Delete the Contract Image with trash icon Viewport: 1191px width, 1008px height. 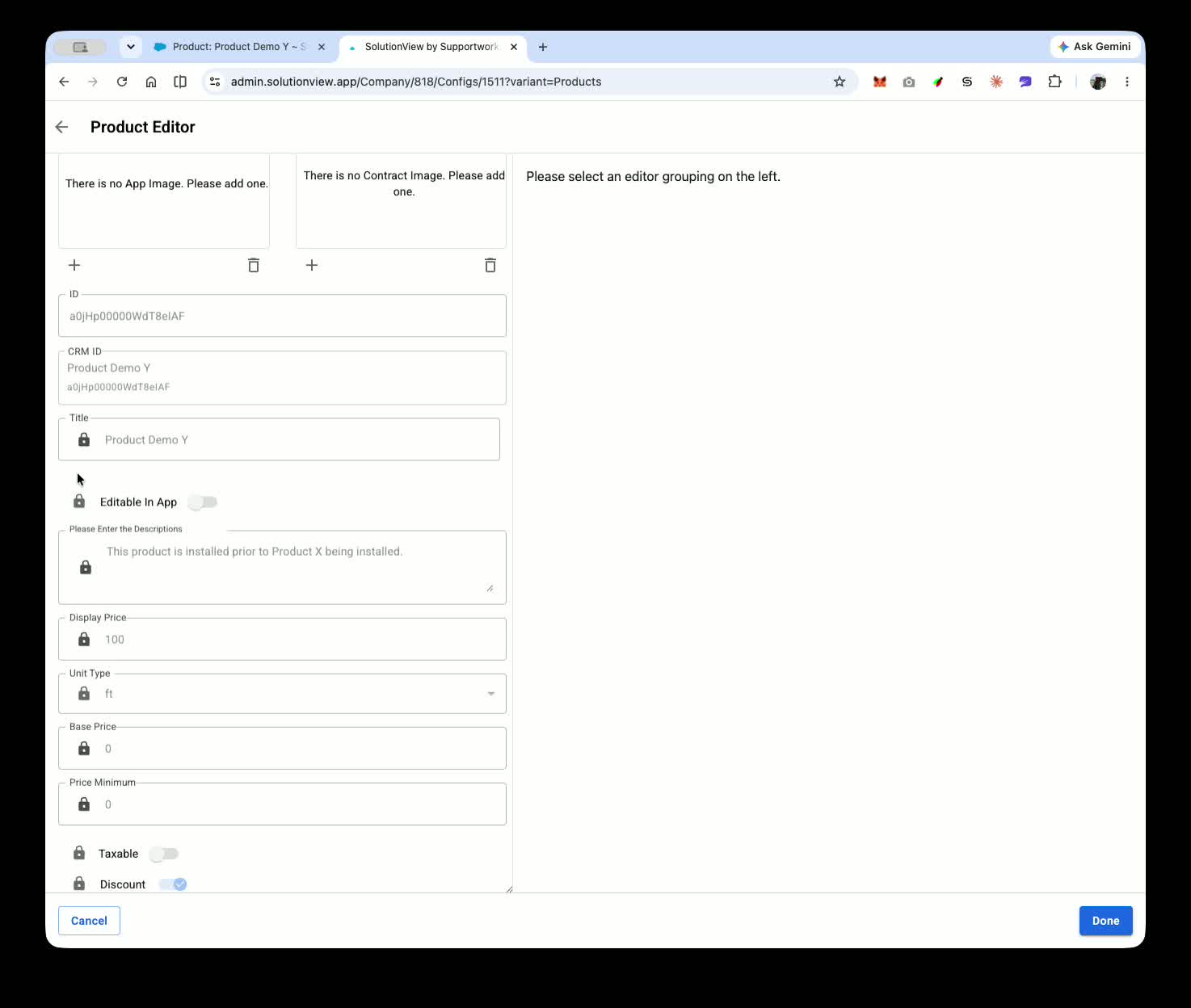tap(490, 265)
